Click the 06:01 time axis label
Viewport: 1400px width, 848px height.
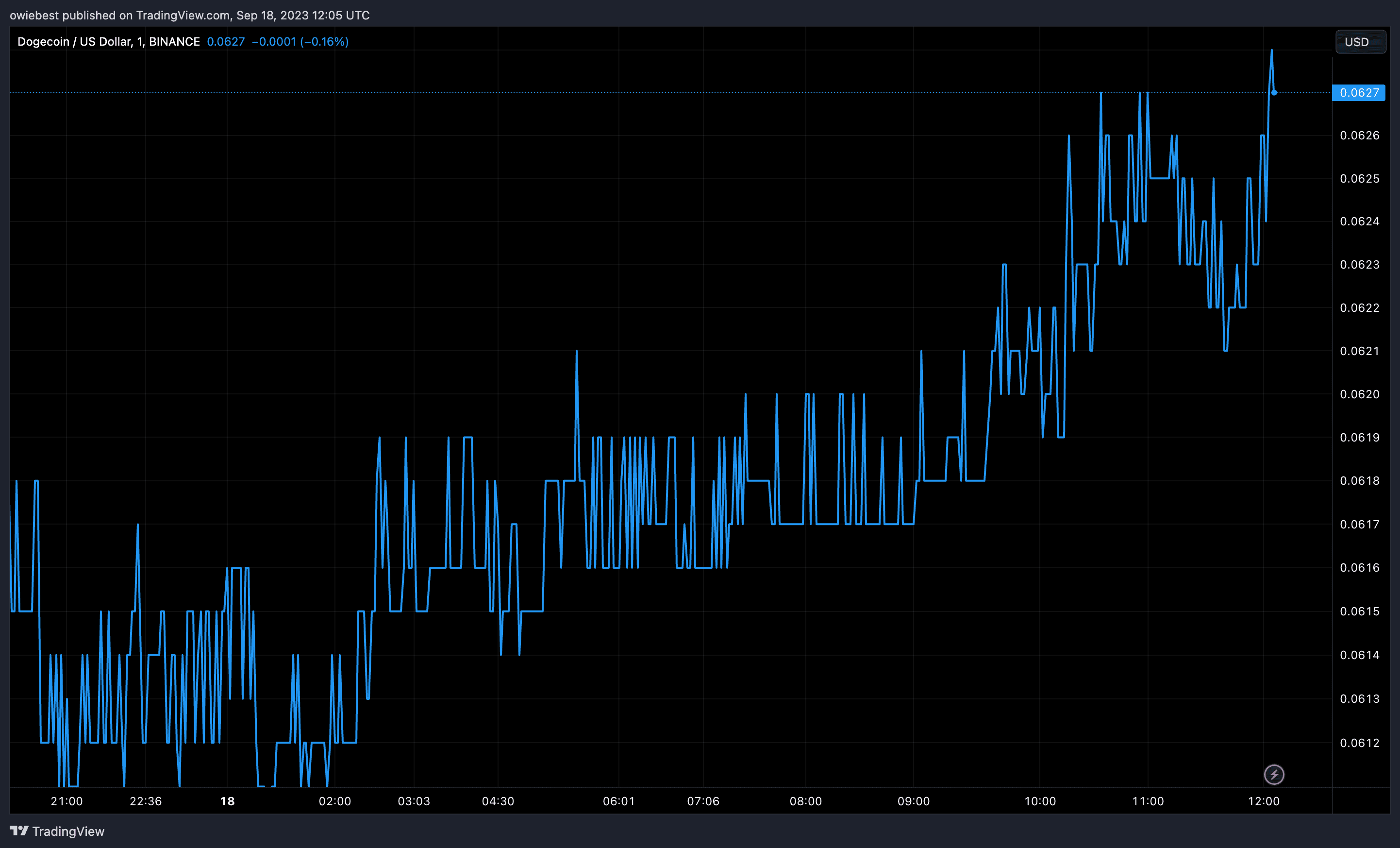(x=618, y=801)
